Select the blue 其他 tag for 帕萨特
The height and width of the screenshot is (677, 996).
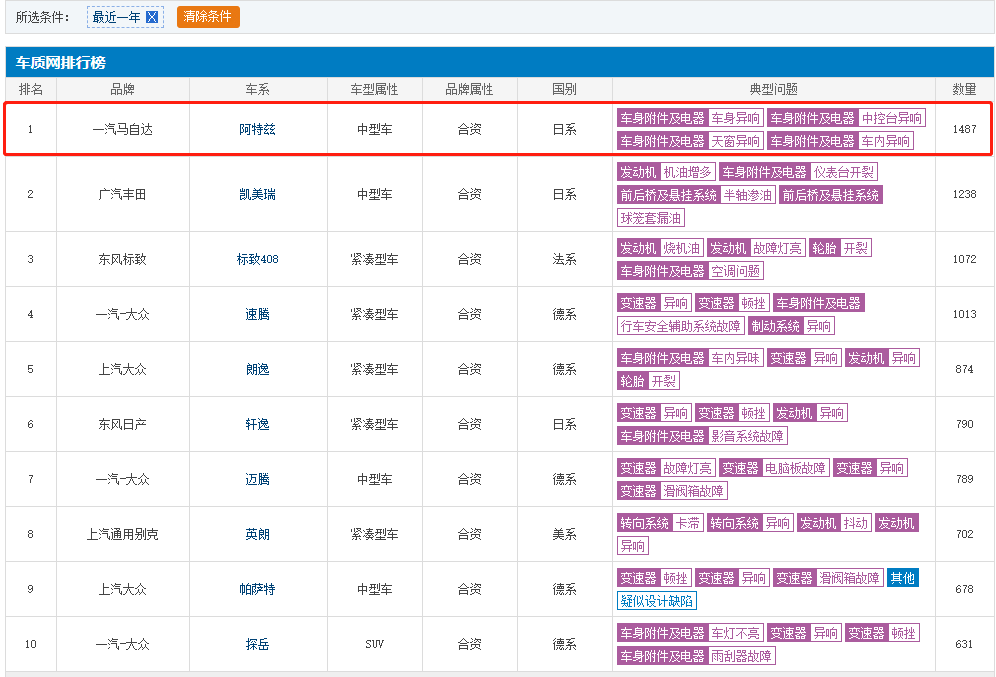point(903,578)
